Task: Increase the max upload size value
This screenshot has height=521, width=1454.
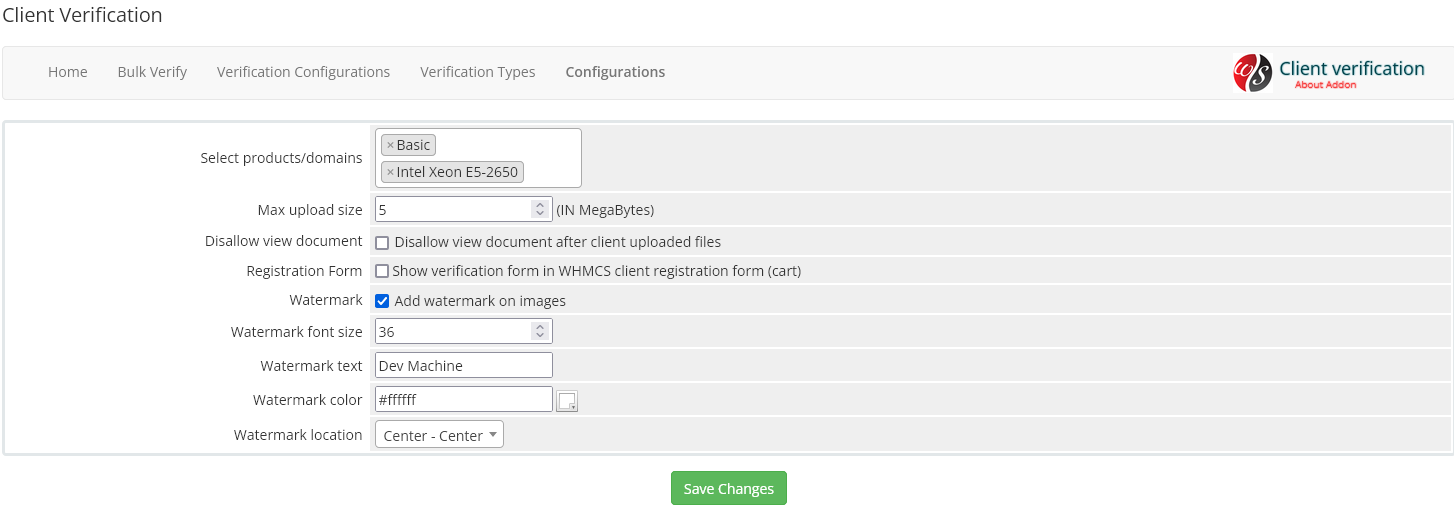Action: pyautogui.click(x=540, y=205)
